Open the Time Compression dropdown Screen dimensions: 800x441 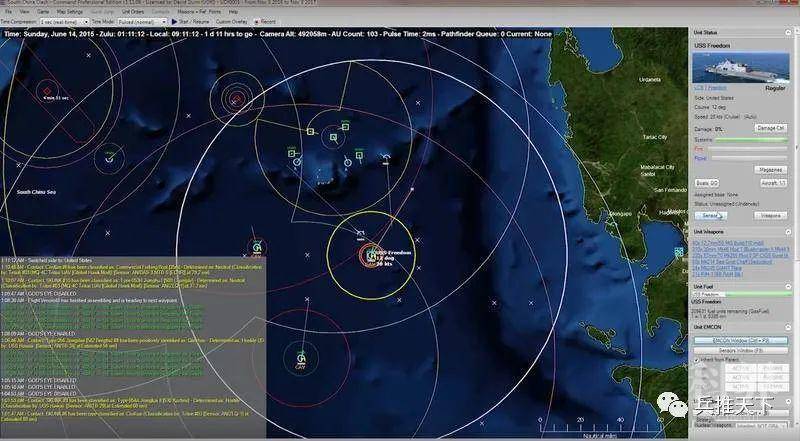point(65,21)
